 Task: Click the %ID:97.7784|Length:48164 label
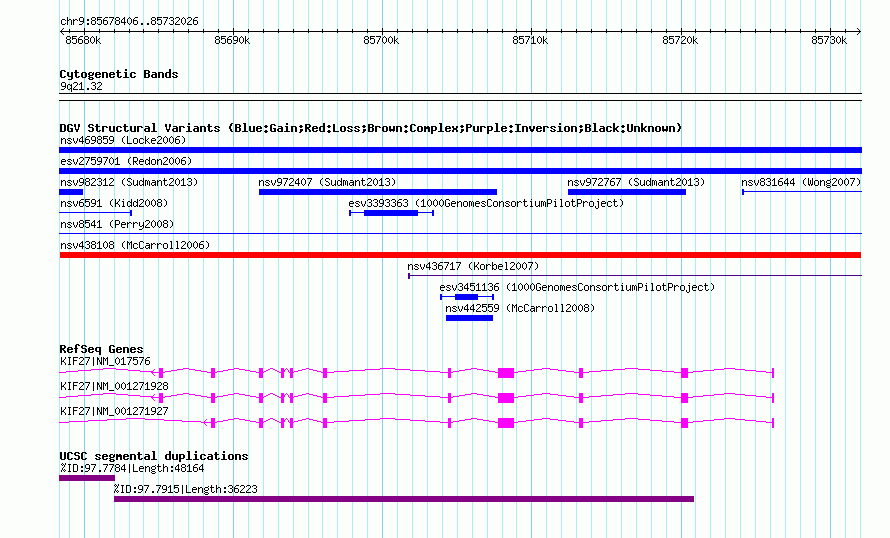click(132, 468)
